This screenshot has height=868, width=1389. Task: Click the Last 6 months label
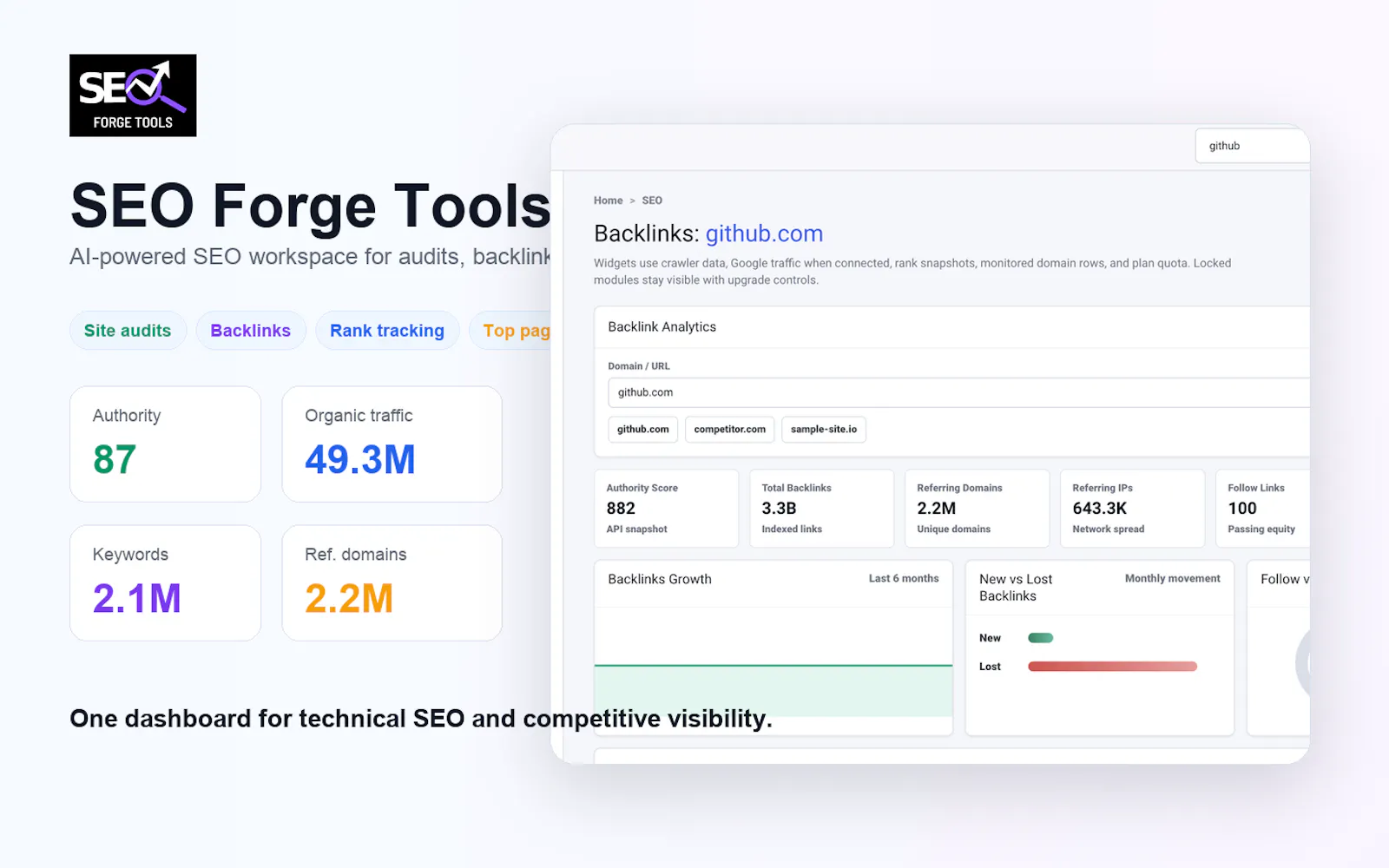[x=904, y=578]
